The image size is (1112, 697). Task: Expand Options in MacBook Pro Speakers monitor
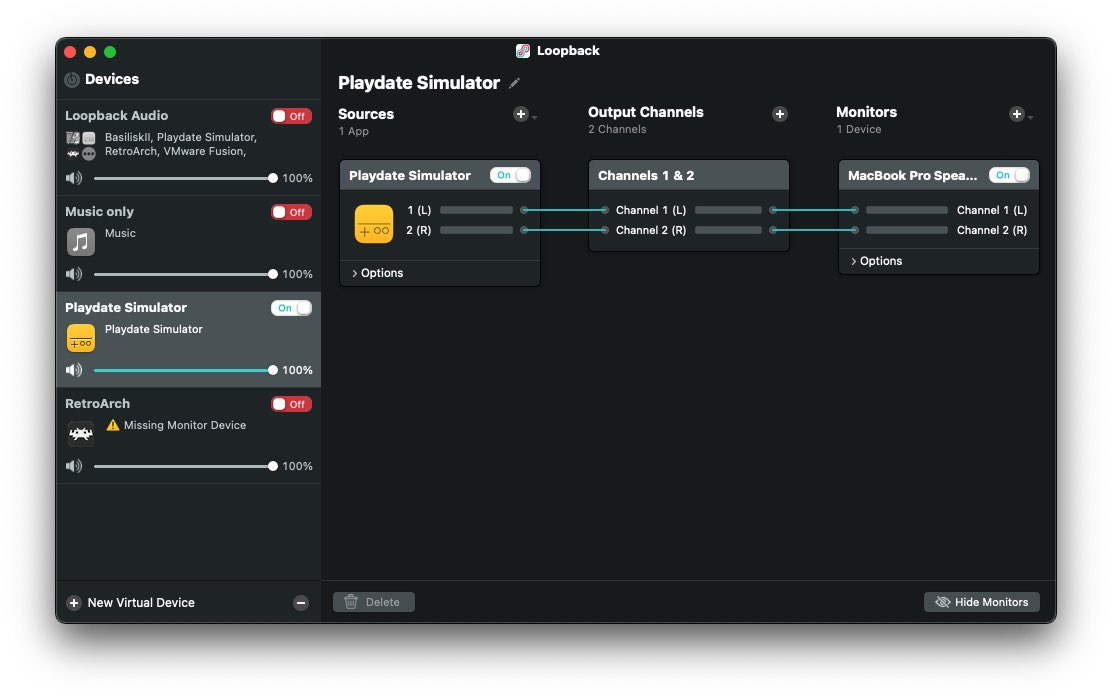(x=877, y=261)
